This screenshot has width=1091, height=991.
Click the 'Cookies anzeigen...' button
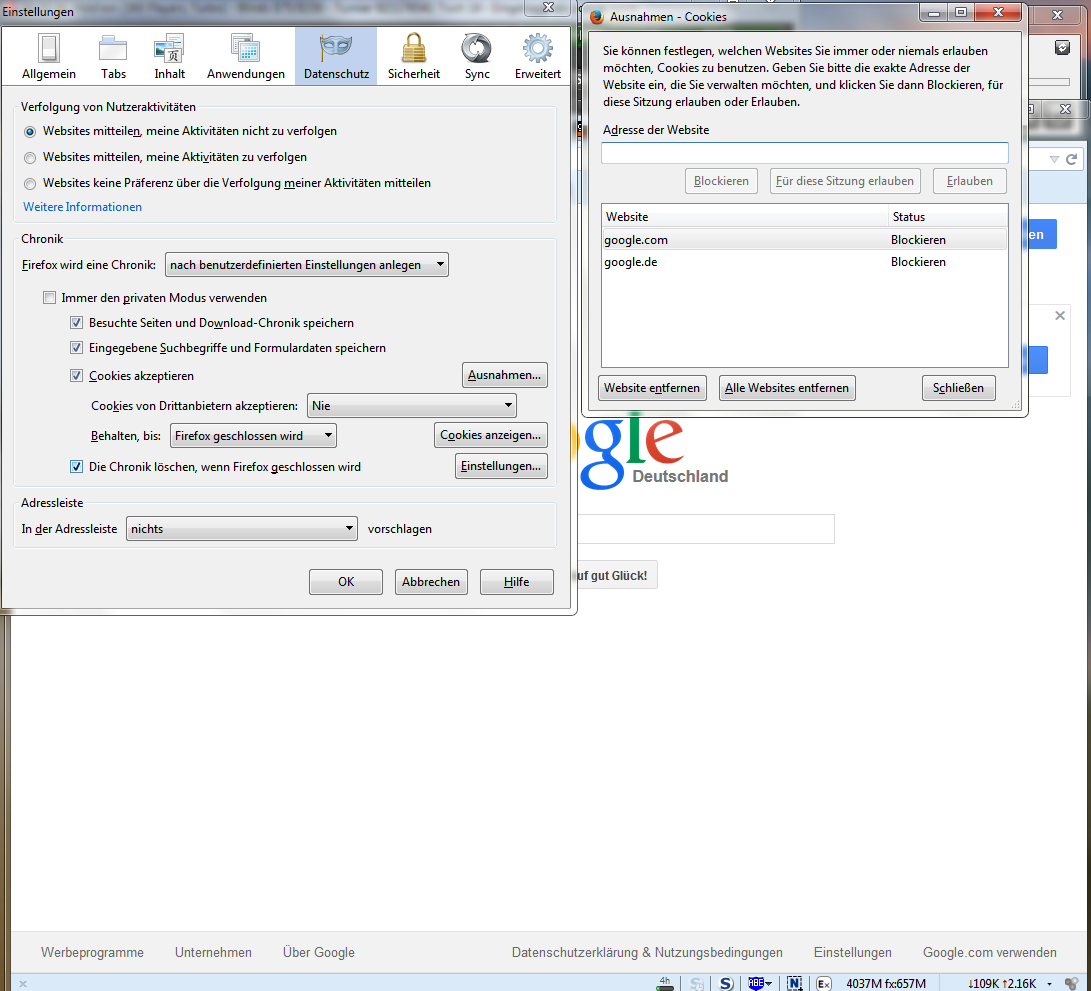[490, 435]
